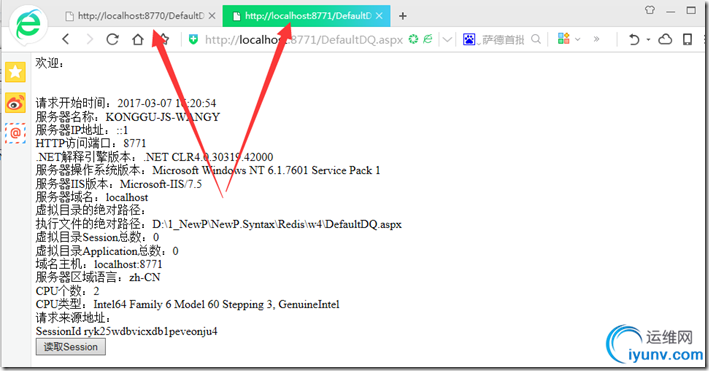Click the .NET CLR version line
The width and height of the screenshot is (709, 371).
coord(154,157)
